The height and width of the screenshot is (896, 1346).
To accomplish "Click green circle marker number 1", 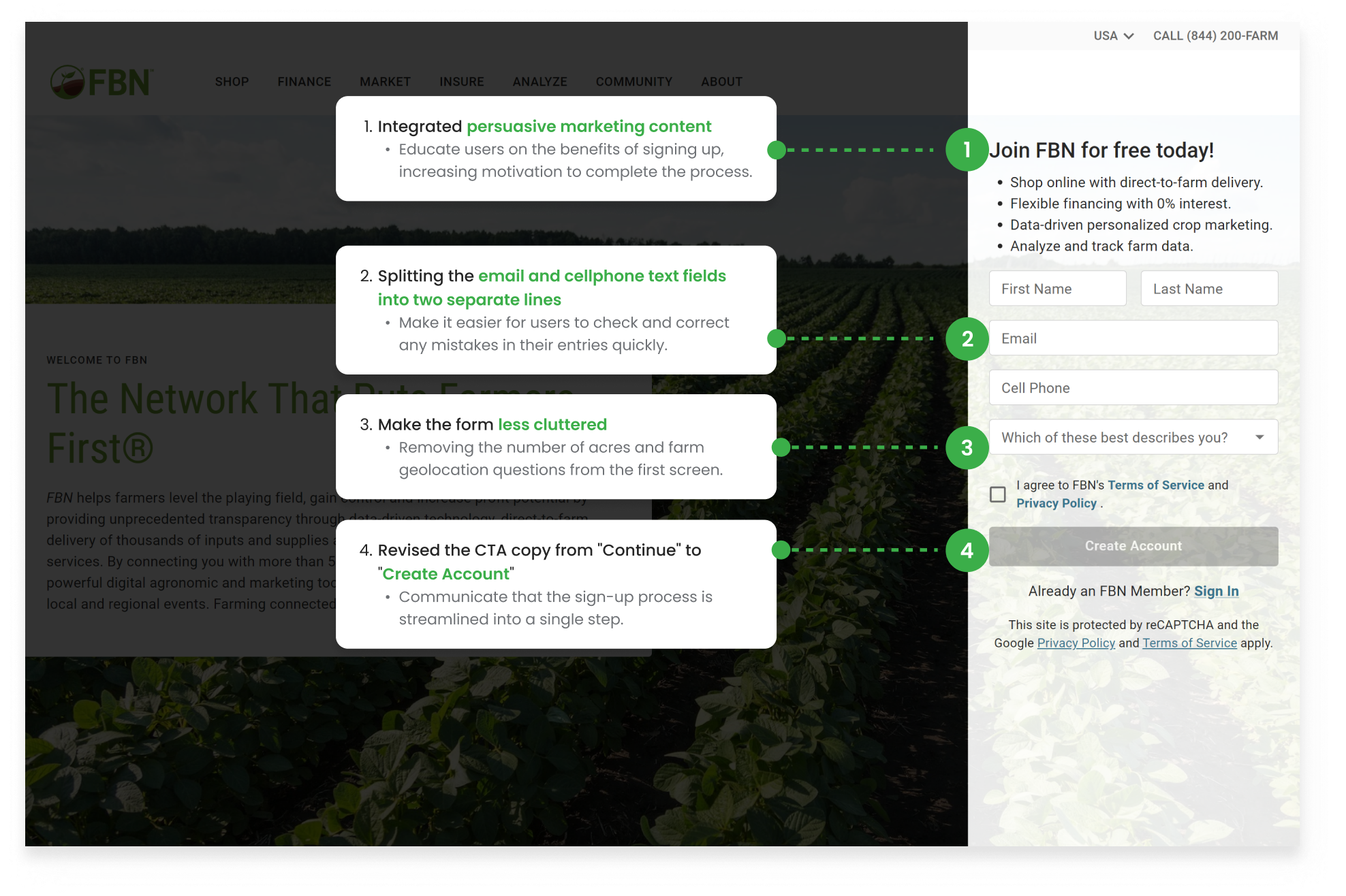I will [967, 150].
